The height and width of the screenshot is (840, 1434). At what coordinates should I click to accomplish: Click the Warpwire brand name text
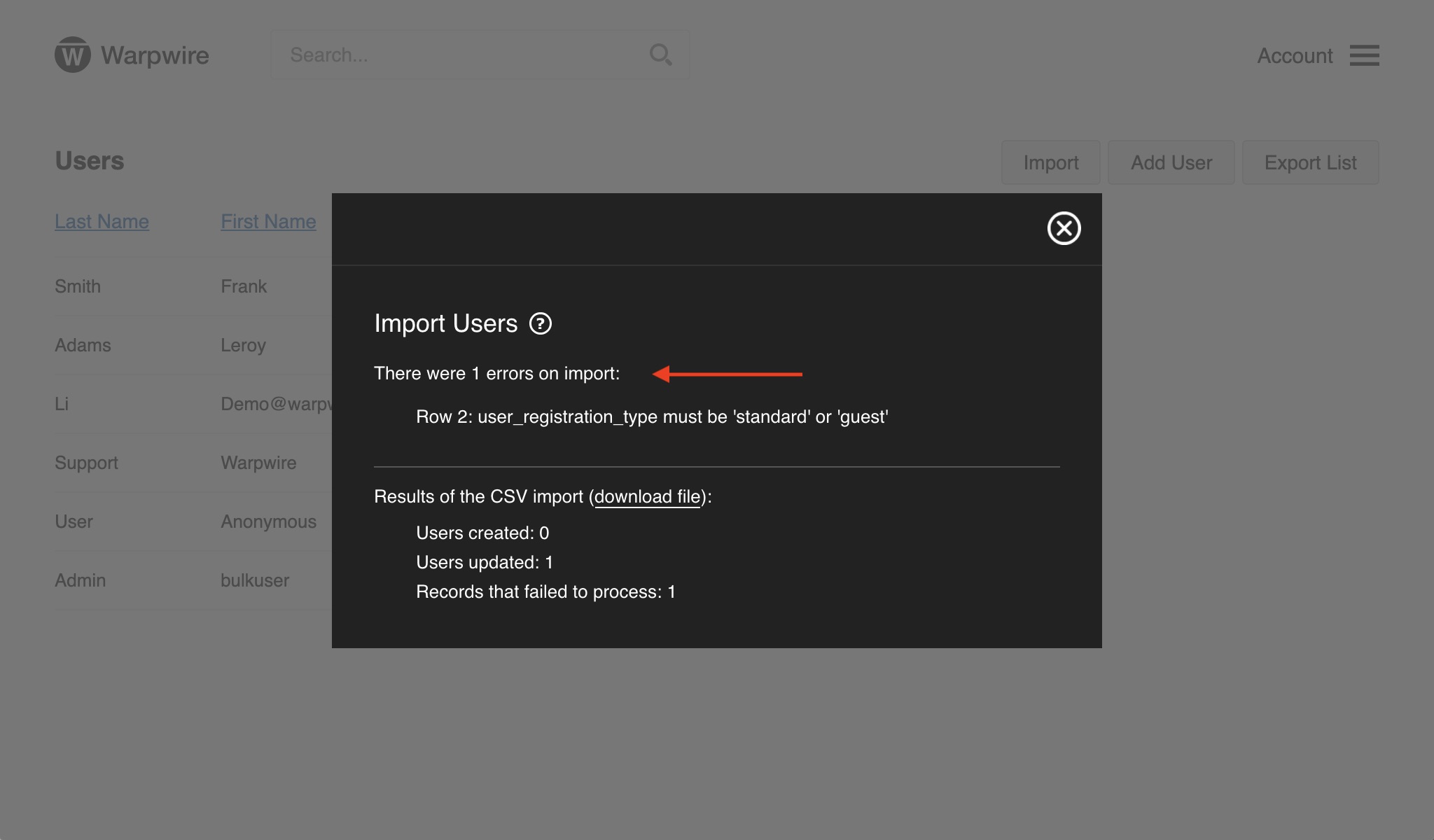coord(155,55)
